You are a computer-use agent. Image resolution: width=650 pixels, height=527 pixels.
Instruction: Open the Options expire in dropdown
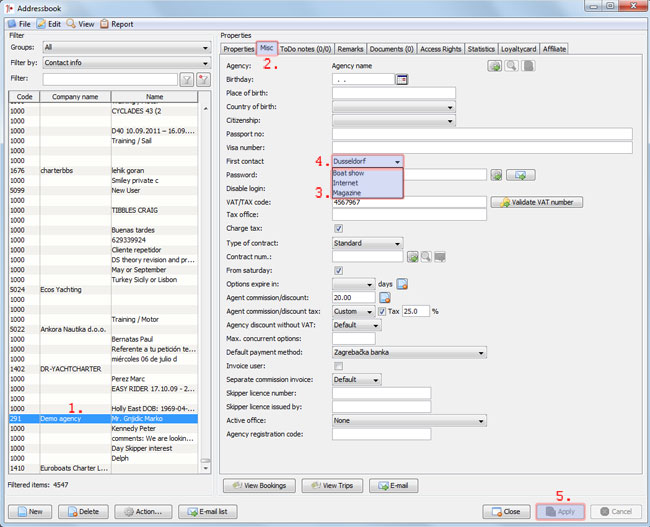(x=354, y=284)
